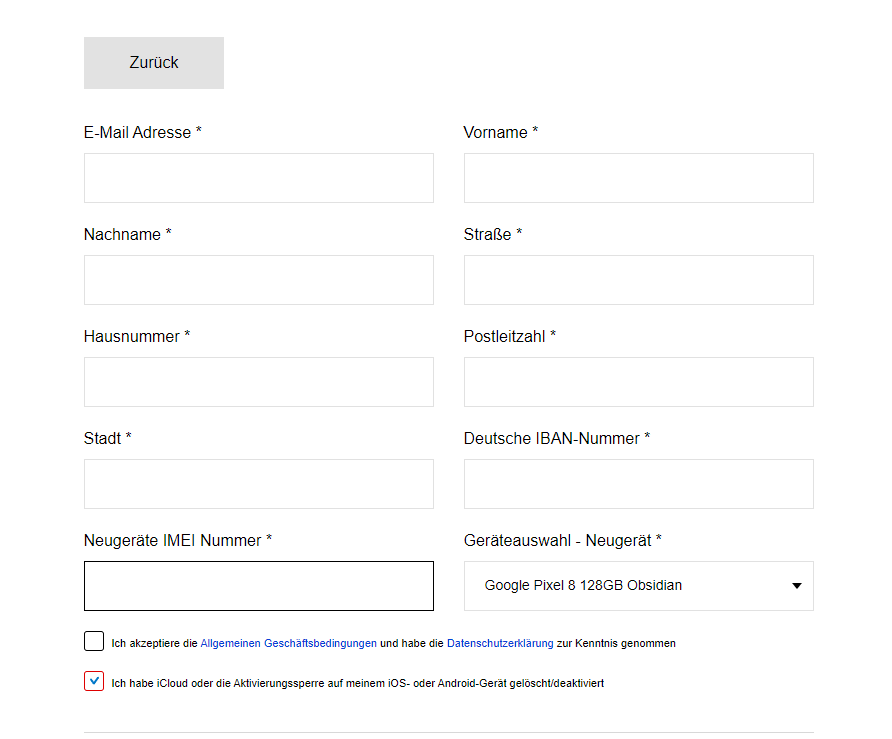Focus the Neugeräte IMEI Nummer field

(259, 586)
